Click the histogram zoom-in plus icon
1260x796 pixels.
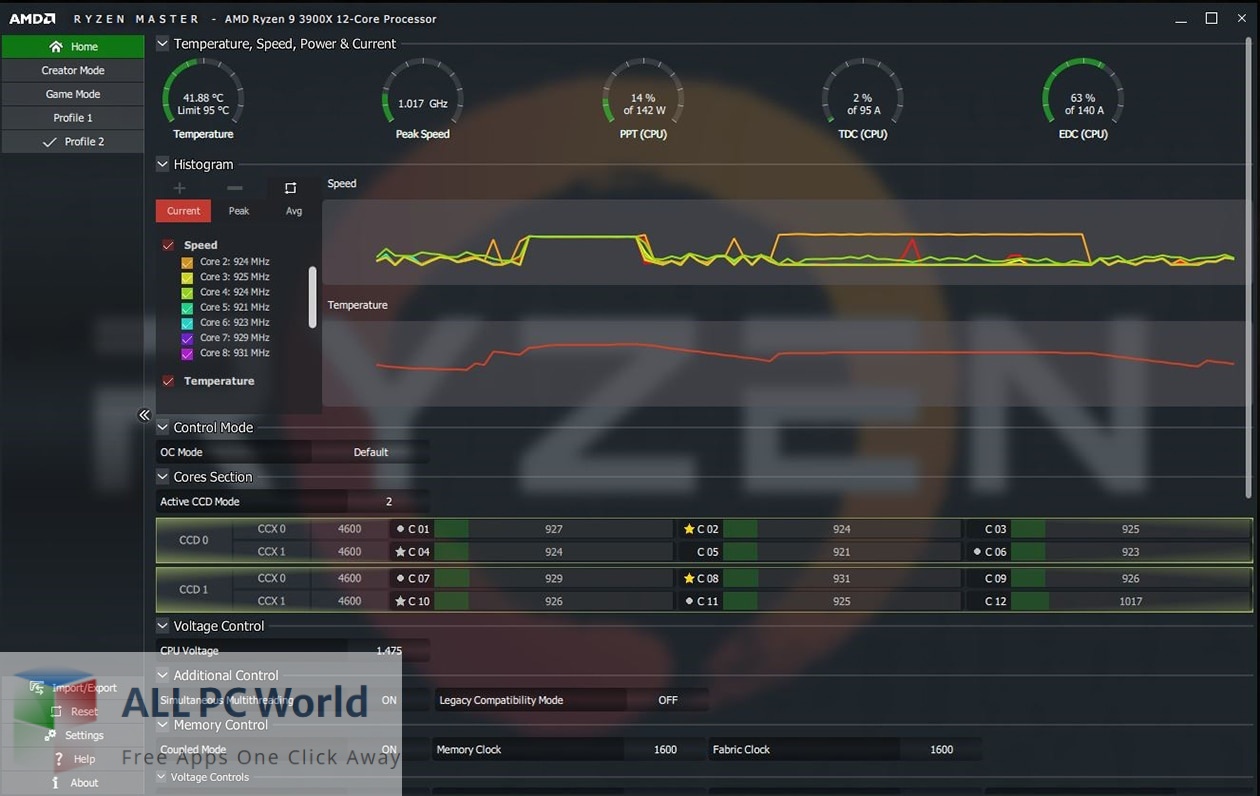coord(180,188)
